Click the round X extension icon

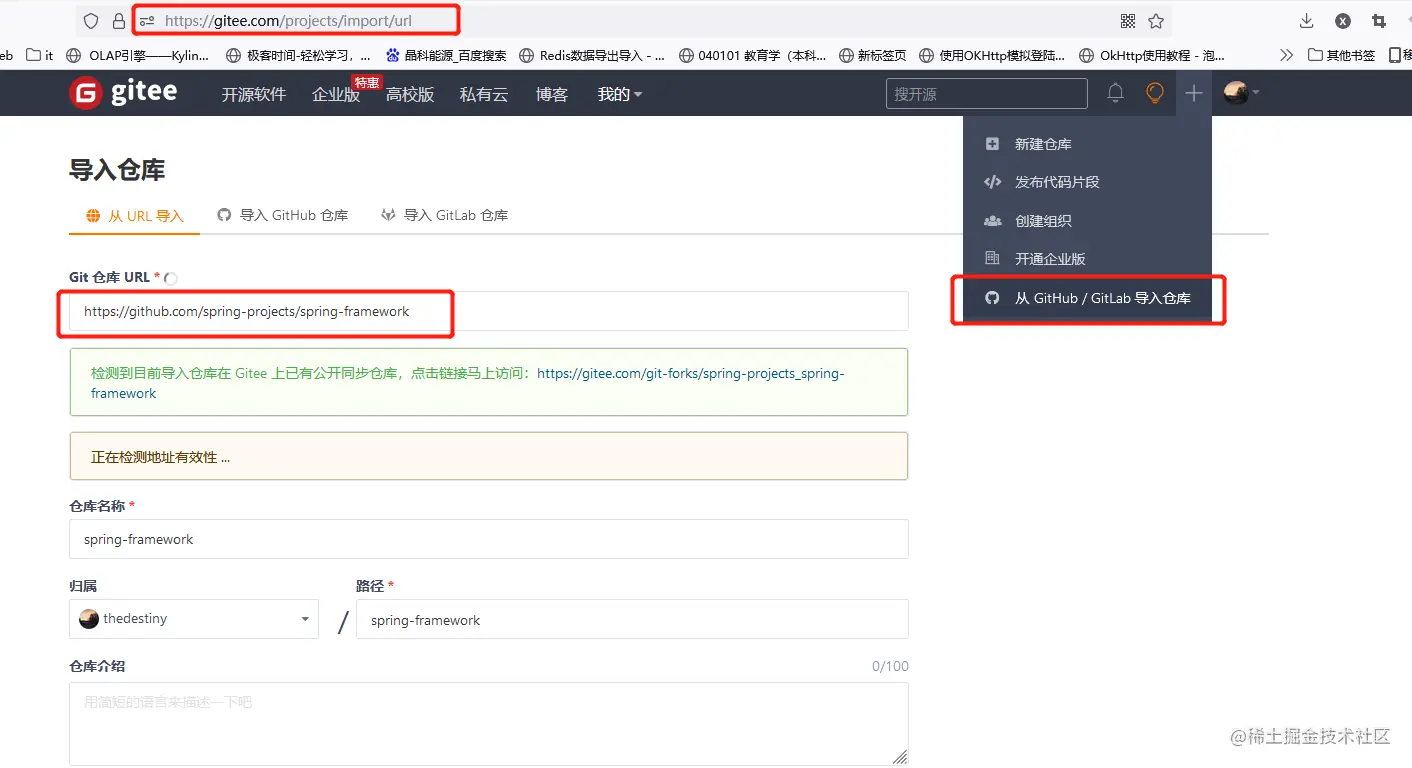pyautogui.click(x=1343, y=21)
